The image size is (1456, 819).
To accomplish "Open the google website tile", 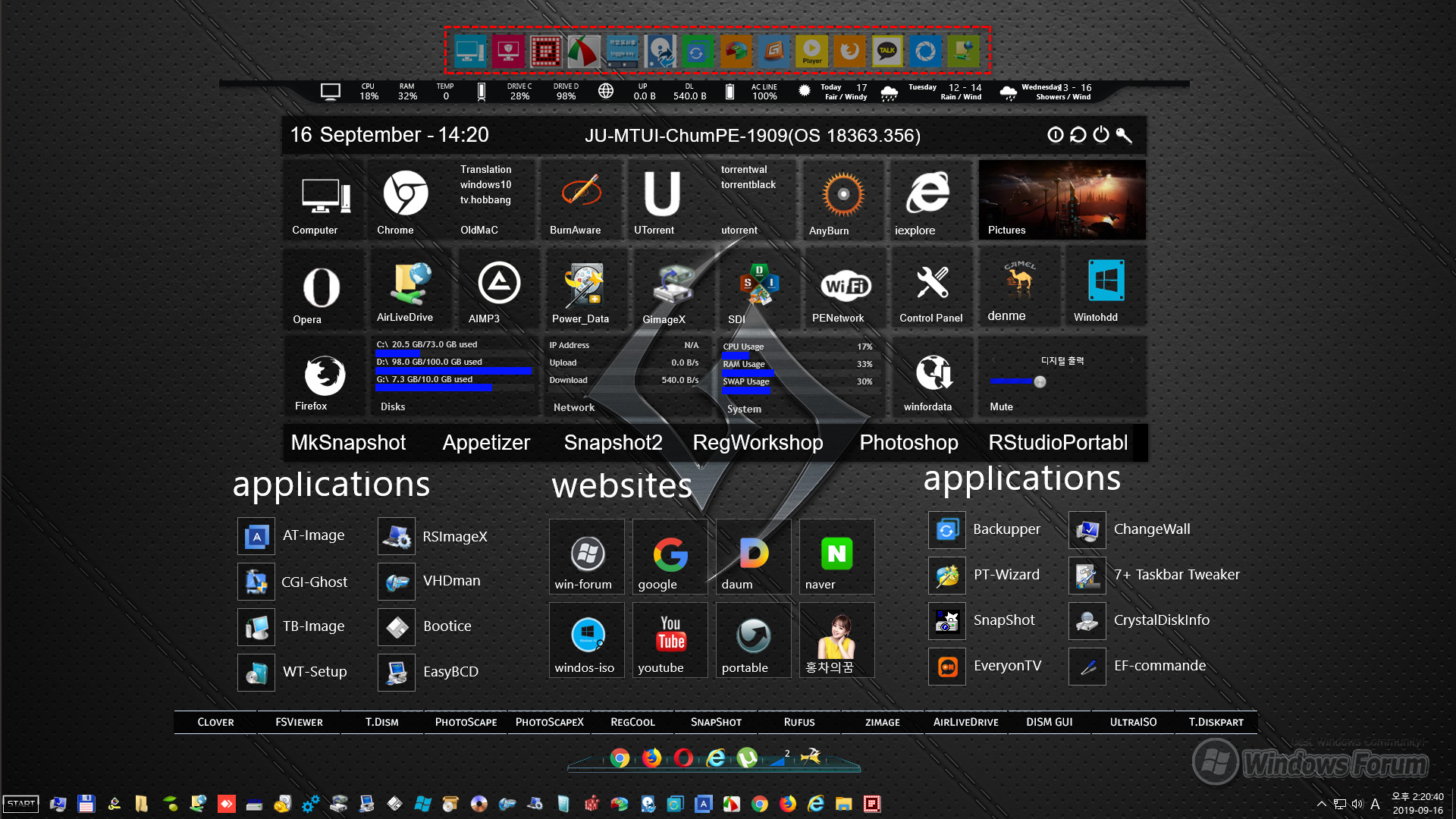I will coord(670,557).
